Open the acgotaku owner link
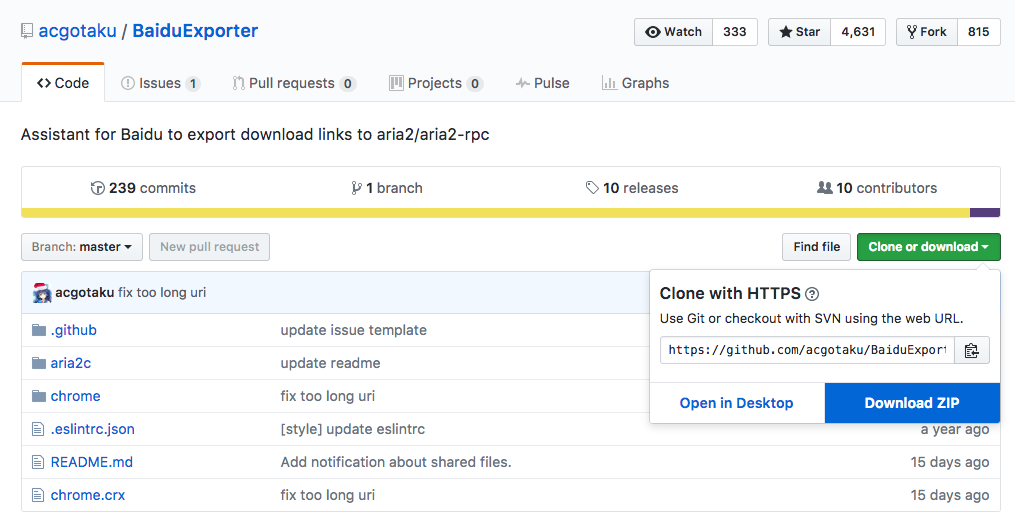The height and width of the screenshot is (518, 1015). pyautogui.click(x=78, y=30)
